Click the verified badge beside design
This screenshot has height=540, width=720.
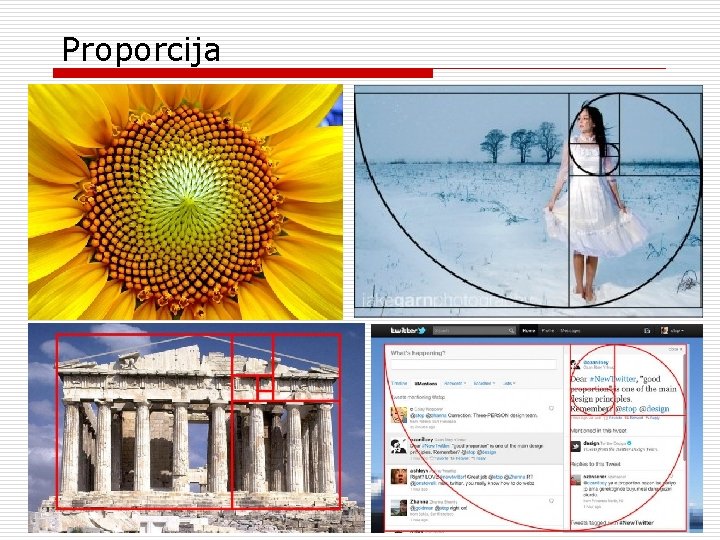[x=629, y=443]
